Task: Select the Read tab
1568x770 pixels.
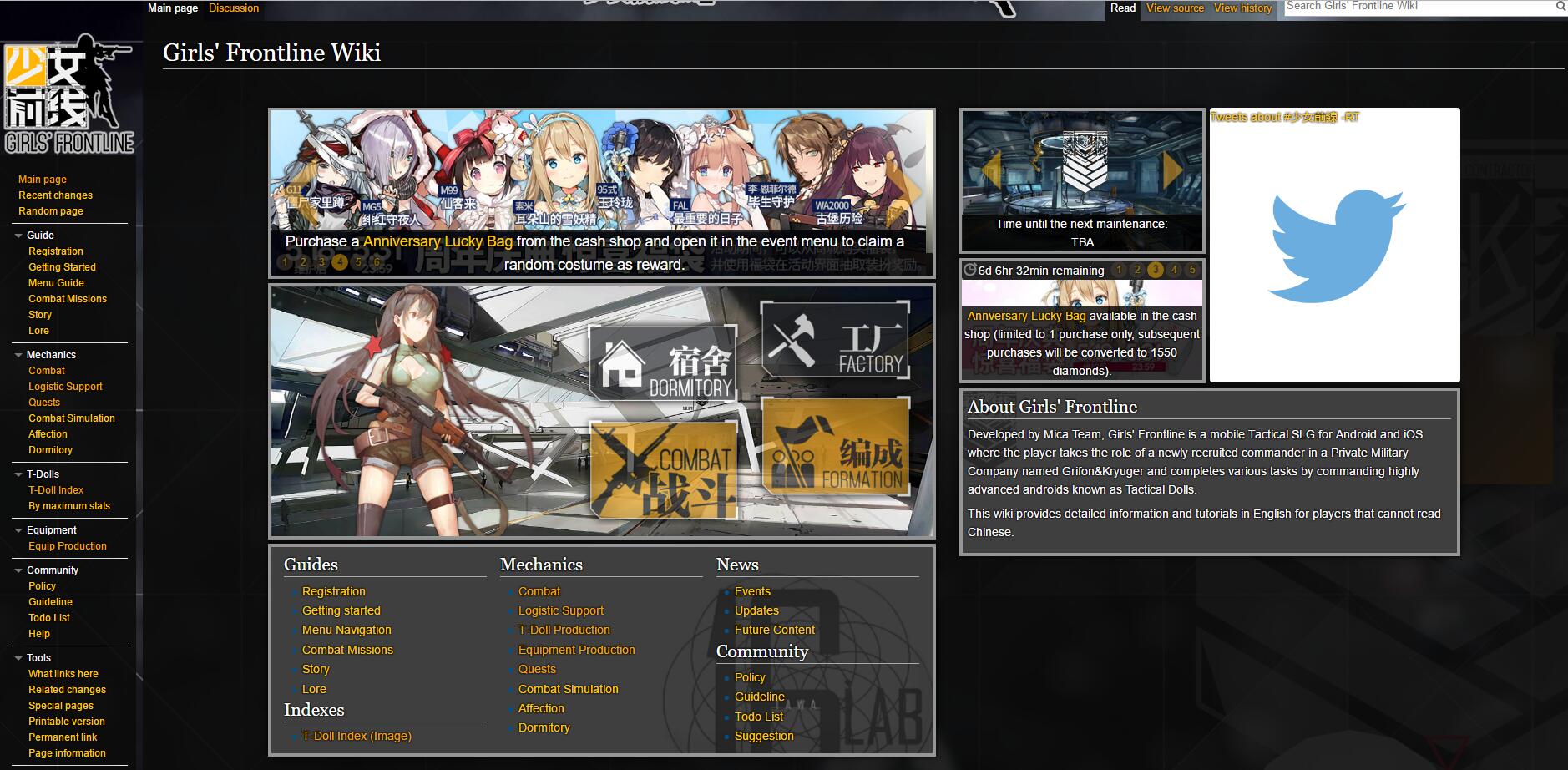Action: click(x=1123, y=8)
